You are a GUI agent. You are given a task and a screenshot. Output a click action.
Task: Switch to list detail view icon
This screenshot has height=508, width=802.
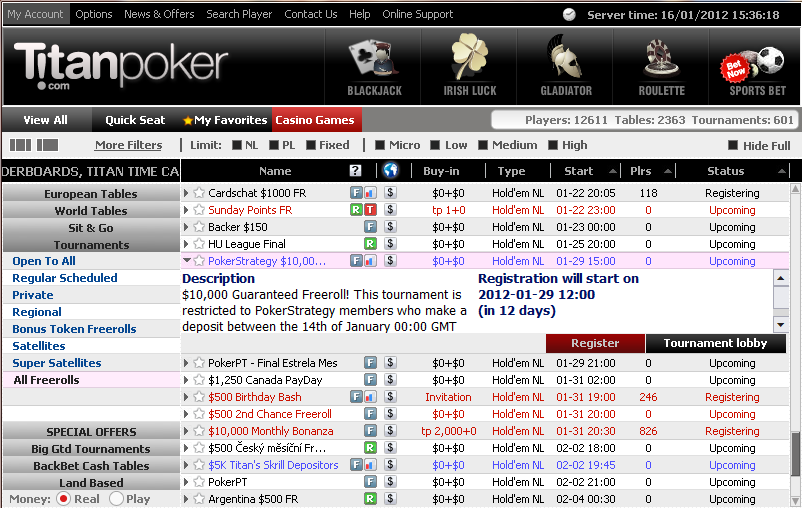pyautogui.click(x=48, y=145)
